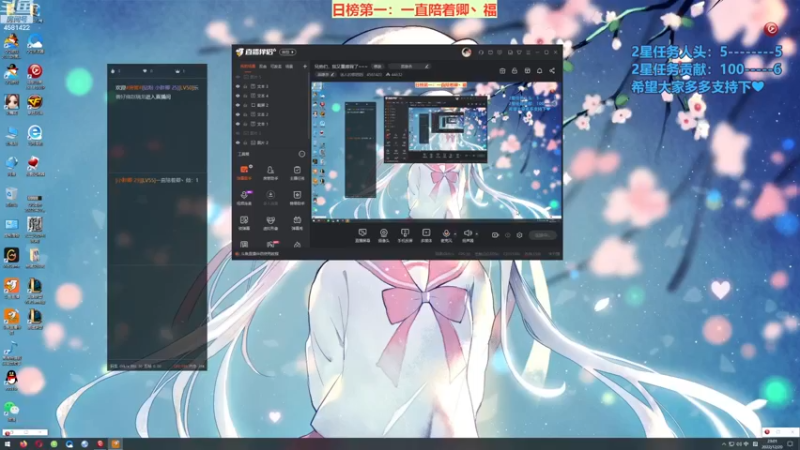The height and width of the screenshot is (450, 800).
Task: Click the streamer avatar in the title bar
Action: (x=466, y=52)
